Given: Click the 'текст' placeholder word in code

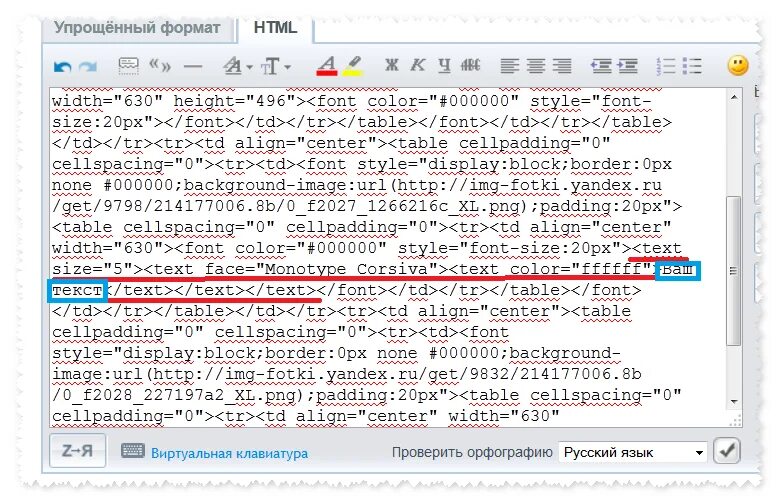Looking at the screenshot, I should tap(78, 291).
